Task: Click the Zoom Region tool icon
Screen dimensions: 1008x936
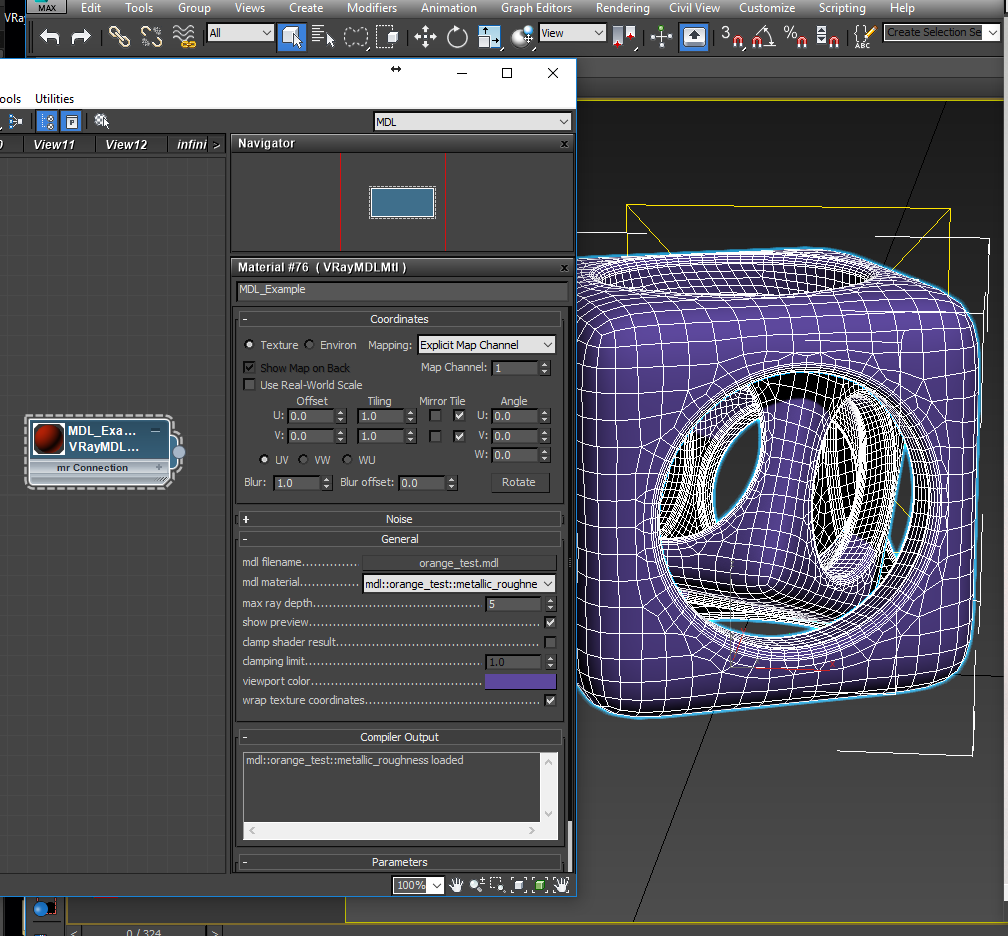Action: point(497,885)
